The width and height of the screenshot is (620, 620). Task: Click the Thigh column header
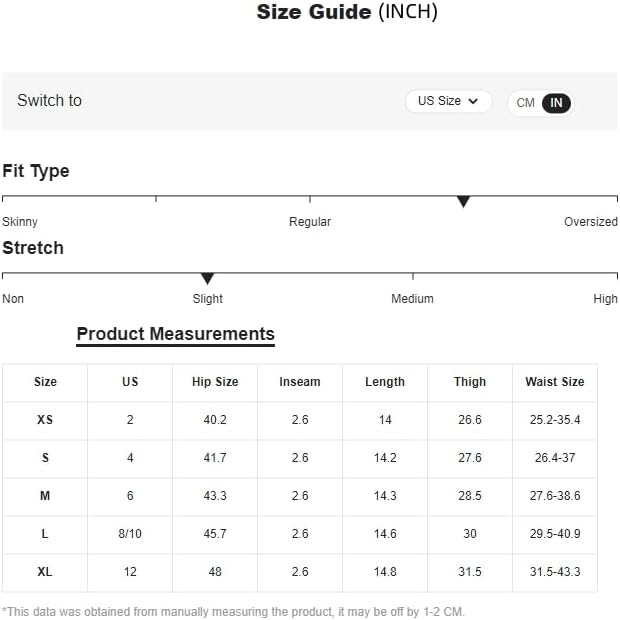(x=470, y=382)
